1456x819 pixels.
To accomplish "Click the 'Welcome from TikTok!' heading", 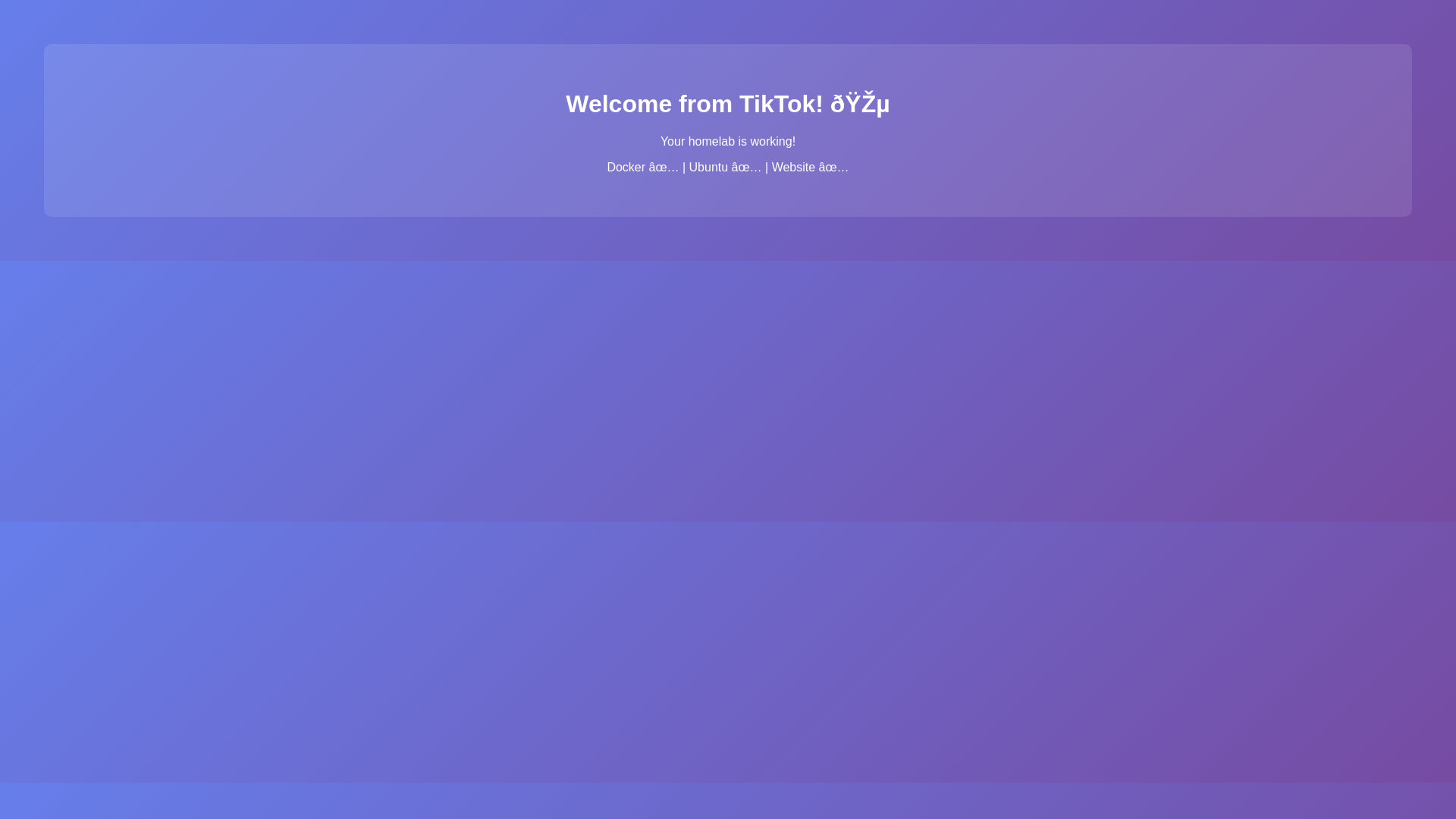I will tap(727, 104).
